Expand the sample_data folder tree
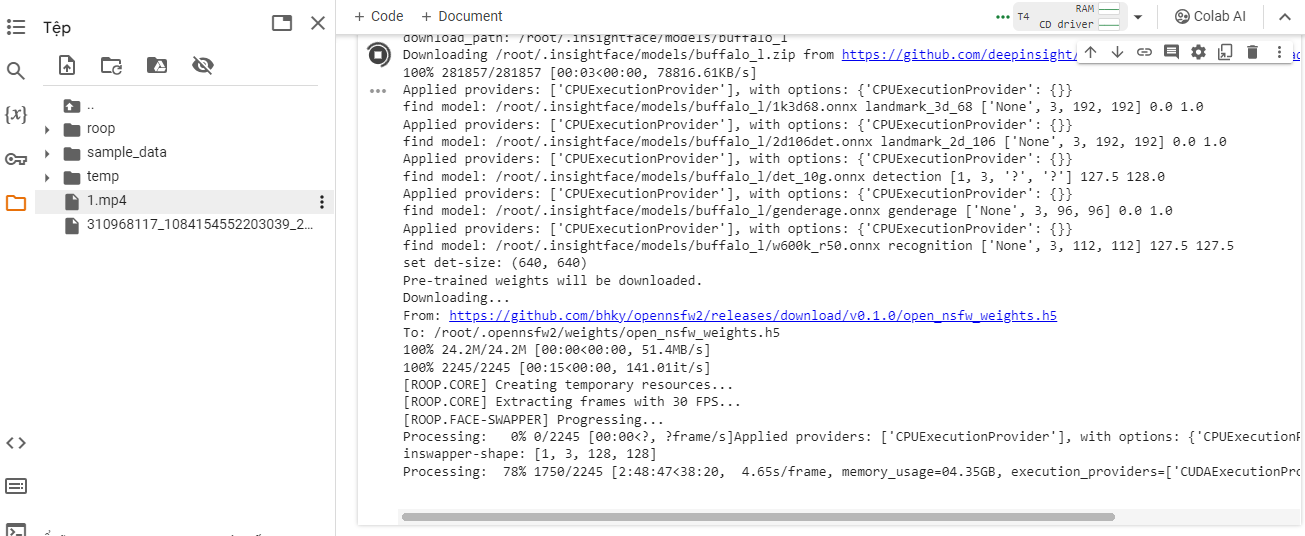1305x536 pixels. pos(47,153)
